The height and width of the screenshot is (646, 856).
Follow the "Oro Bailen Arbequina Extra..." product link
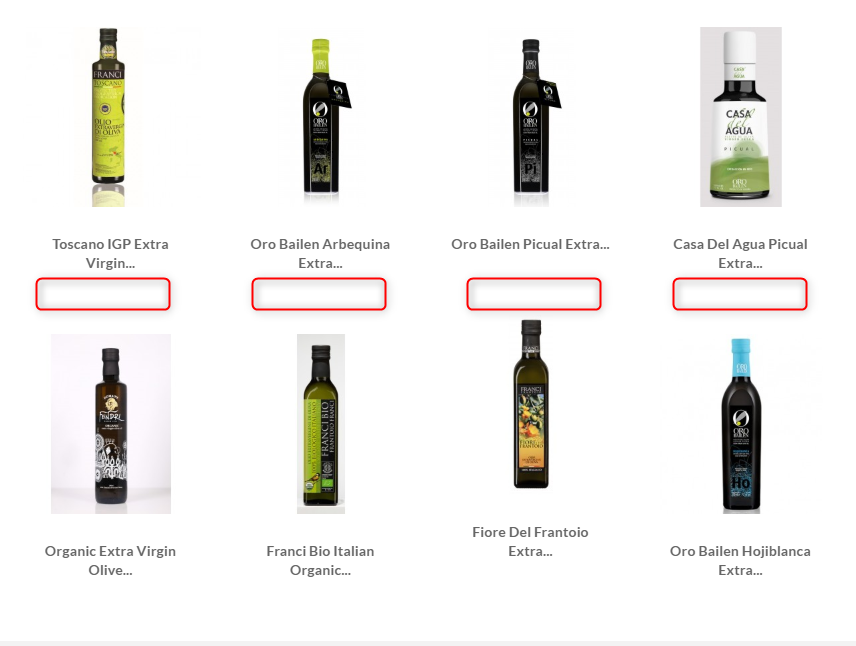320,253
